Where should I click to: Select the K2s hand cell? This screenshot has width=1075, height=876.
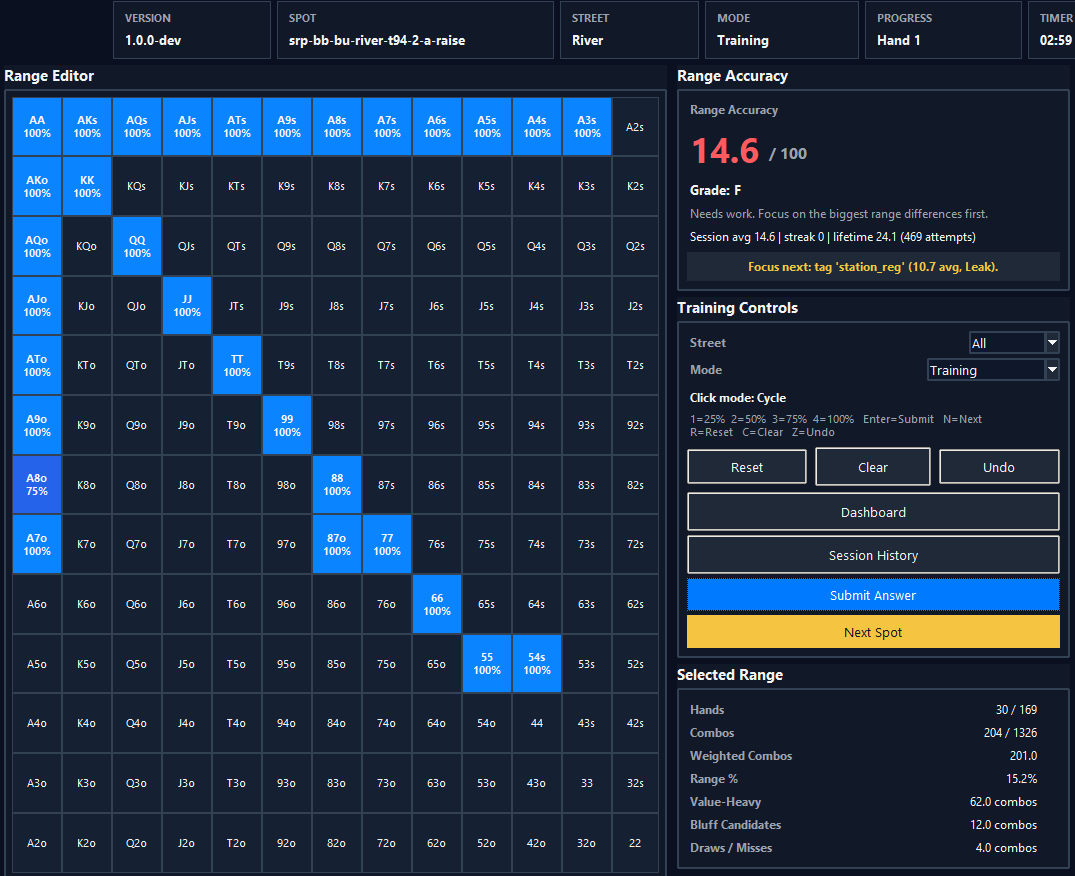[x=635, y=186]
